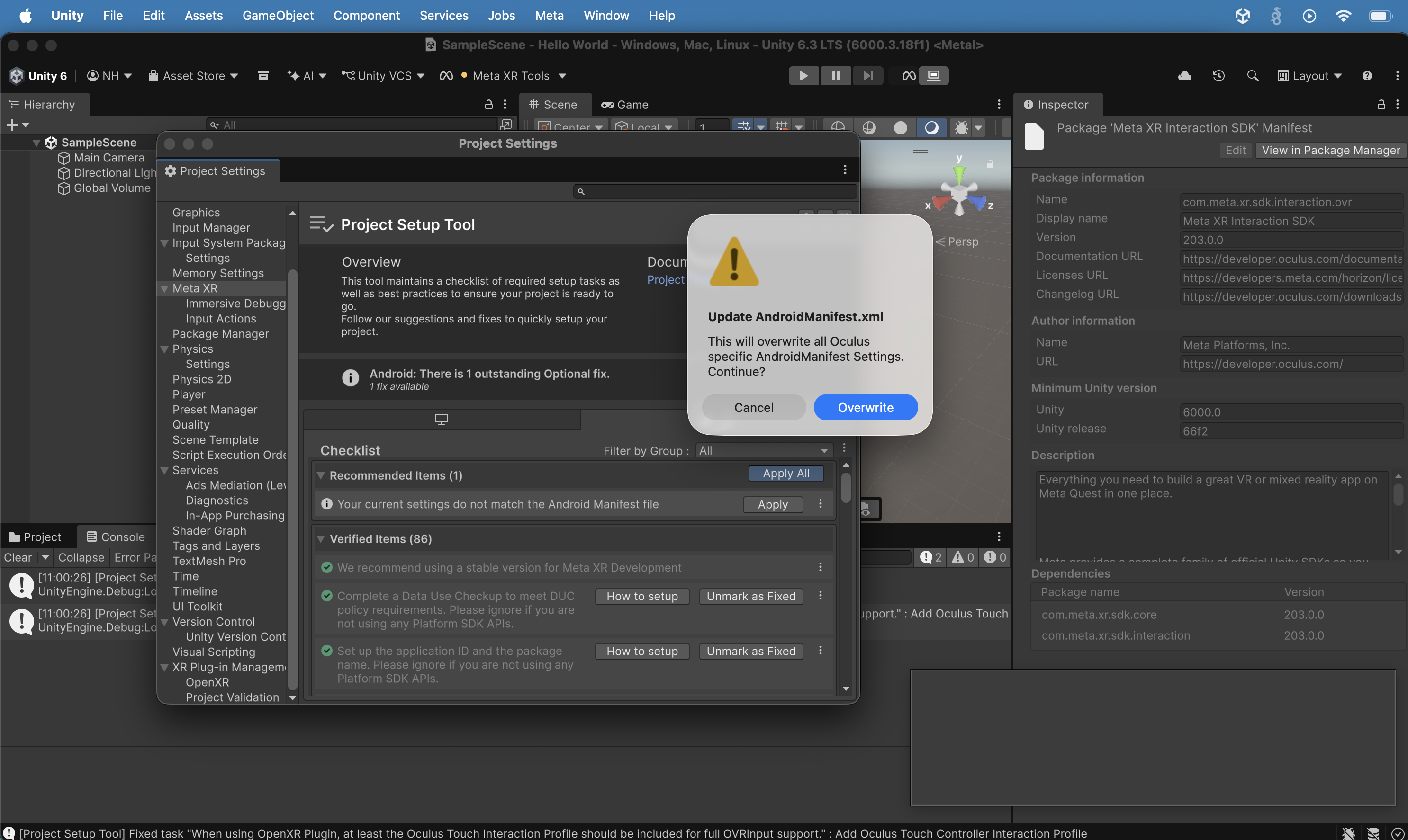The width and height of the screenshot is (1408, 840).
Task: Open Filter by Group dropdown
Action: pos(764,451)
